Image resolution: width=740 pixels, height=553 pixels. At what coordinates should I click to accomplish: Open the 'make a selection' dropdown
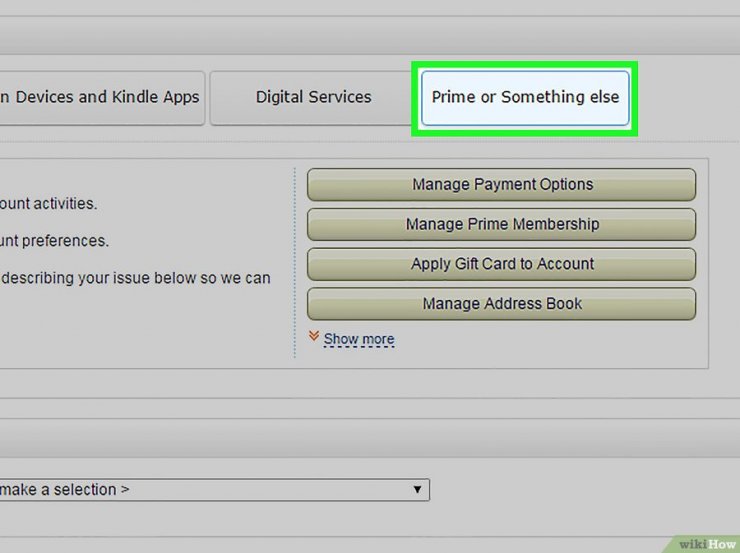pos(214,490)
